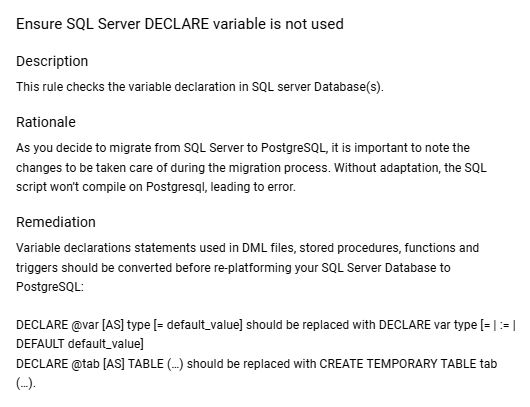530x407 pixels.
Task: Click the sentence 'This rule checks the variable declaration'
Action: click(x=127, y=87)
